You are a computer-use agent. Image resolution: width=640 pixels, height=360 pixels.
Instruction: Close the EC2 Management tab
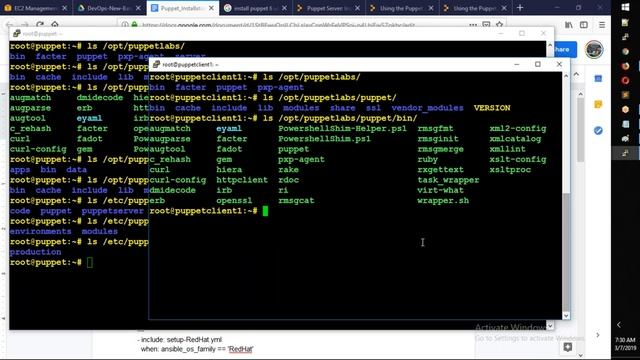(x=64, y=8)
